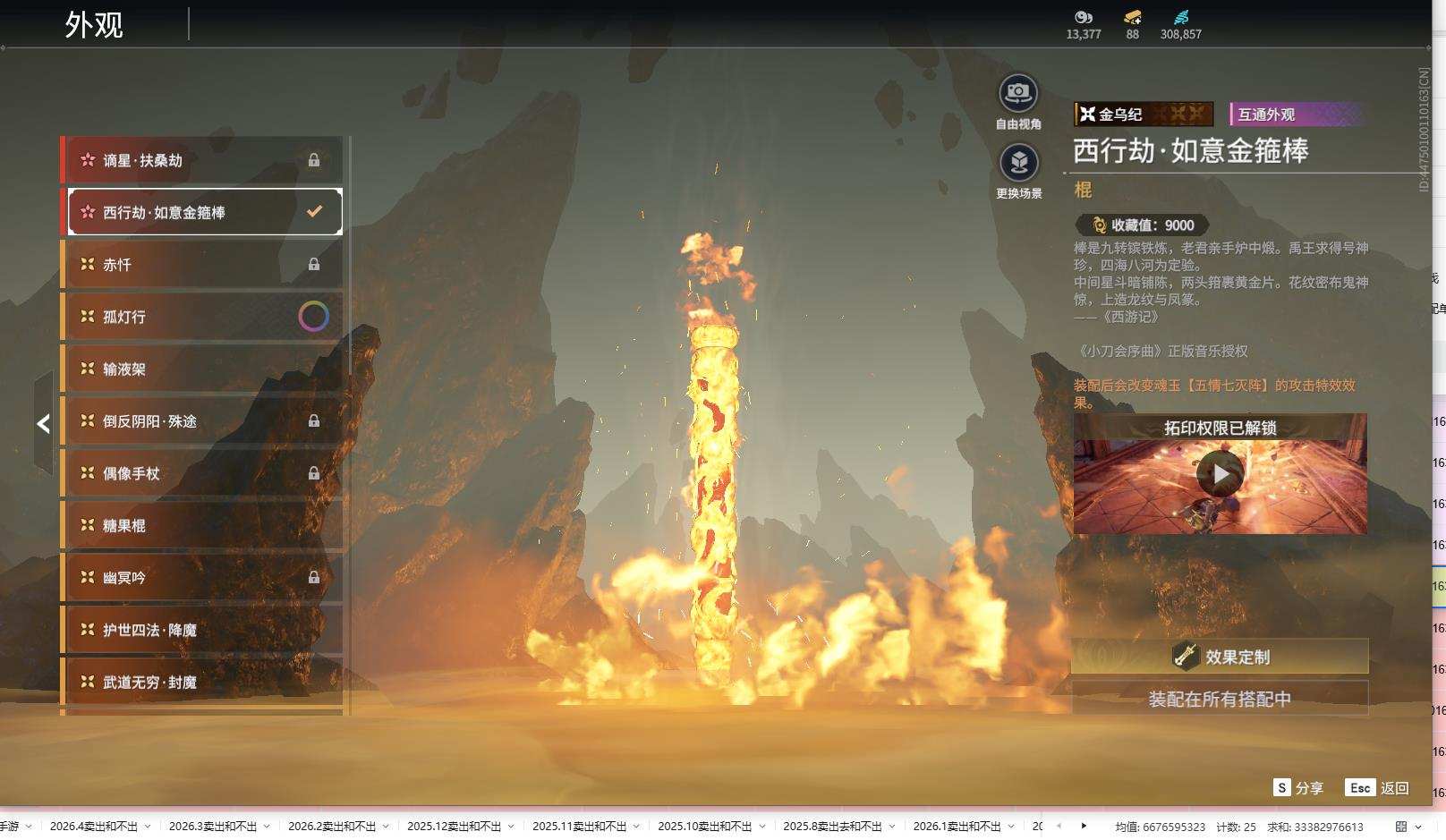1446x840 pixels.
Task: Select the equipped checkmark on 西行劫·如意金箍棒
Action: 314,212
